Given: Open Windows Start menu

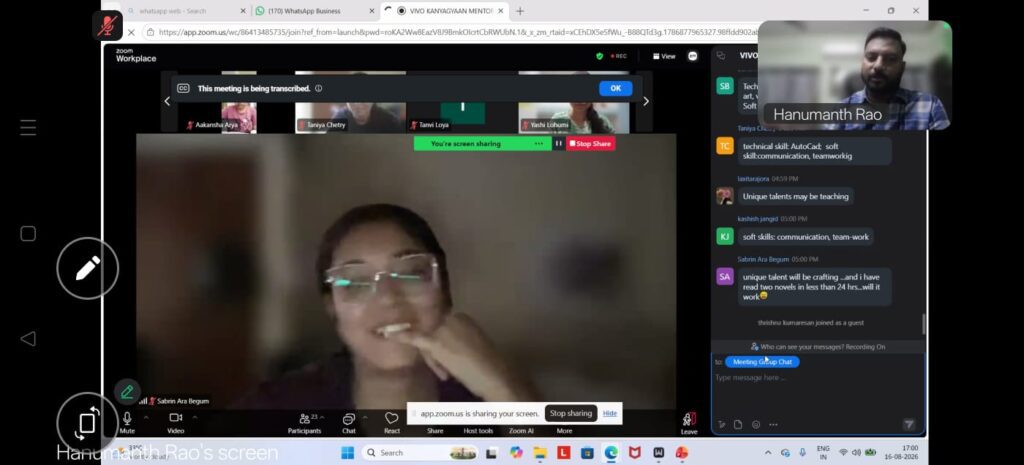Looking at the screenshot, I should [x=347, y=453].
